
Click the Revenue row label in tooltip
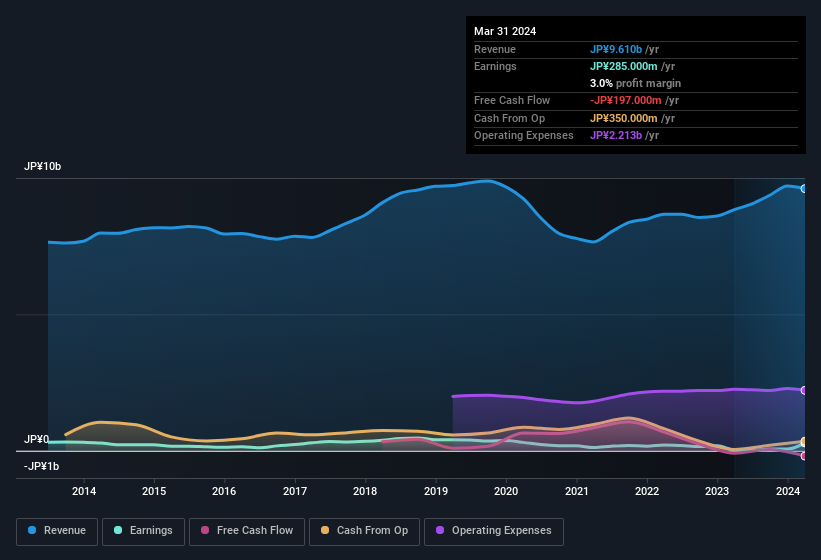pos(495,49)
